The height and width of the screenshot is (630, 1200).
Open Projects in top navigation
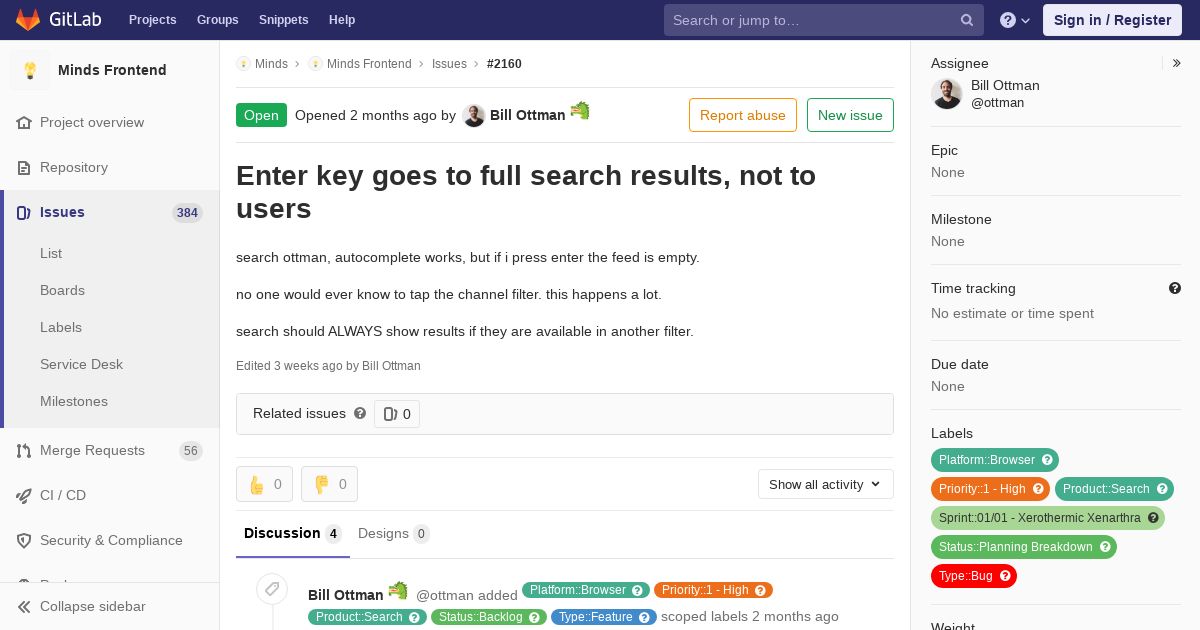[152, 20]
